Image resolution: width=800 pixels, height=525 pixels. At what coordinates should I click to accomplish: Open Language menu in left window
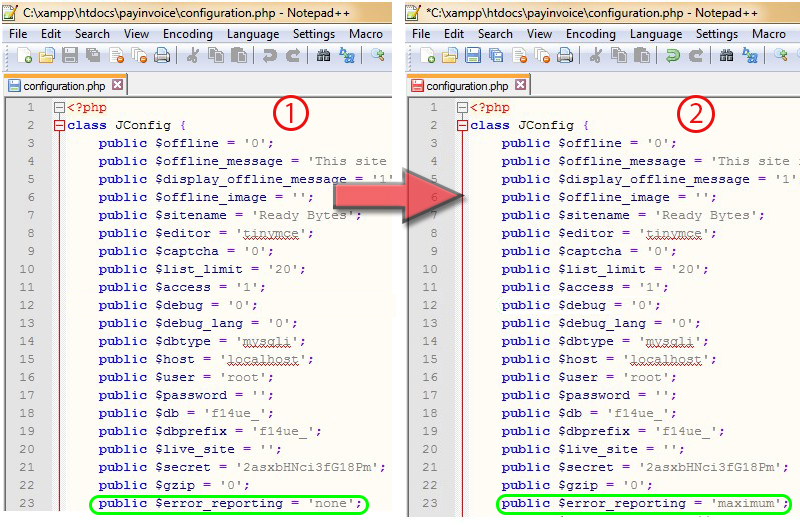253,34
